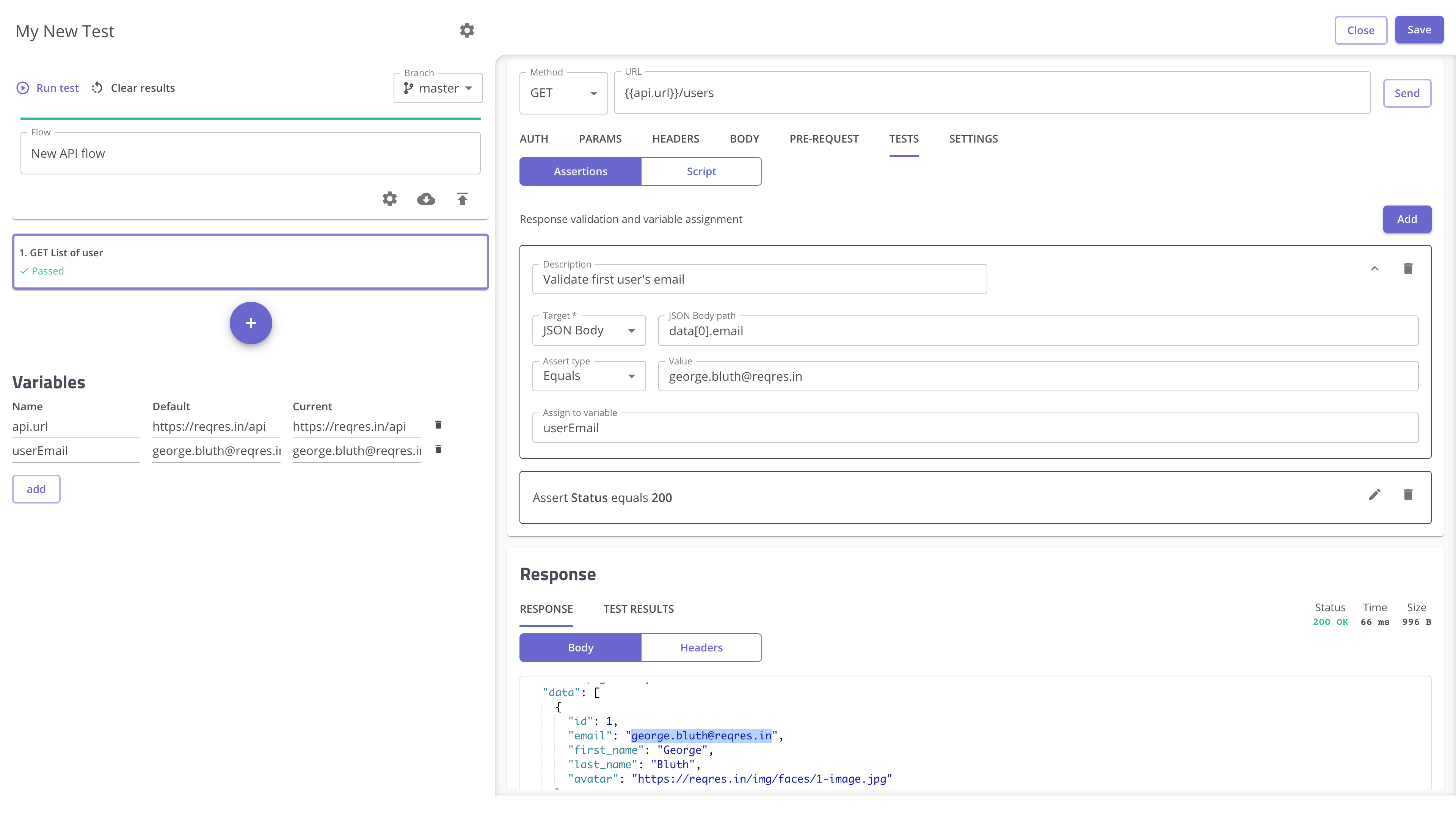The width and height of the screenshot is (1456, 819).
Task: Open the Method GET dropdown
Action: pos(563,93)
